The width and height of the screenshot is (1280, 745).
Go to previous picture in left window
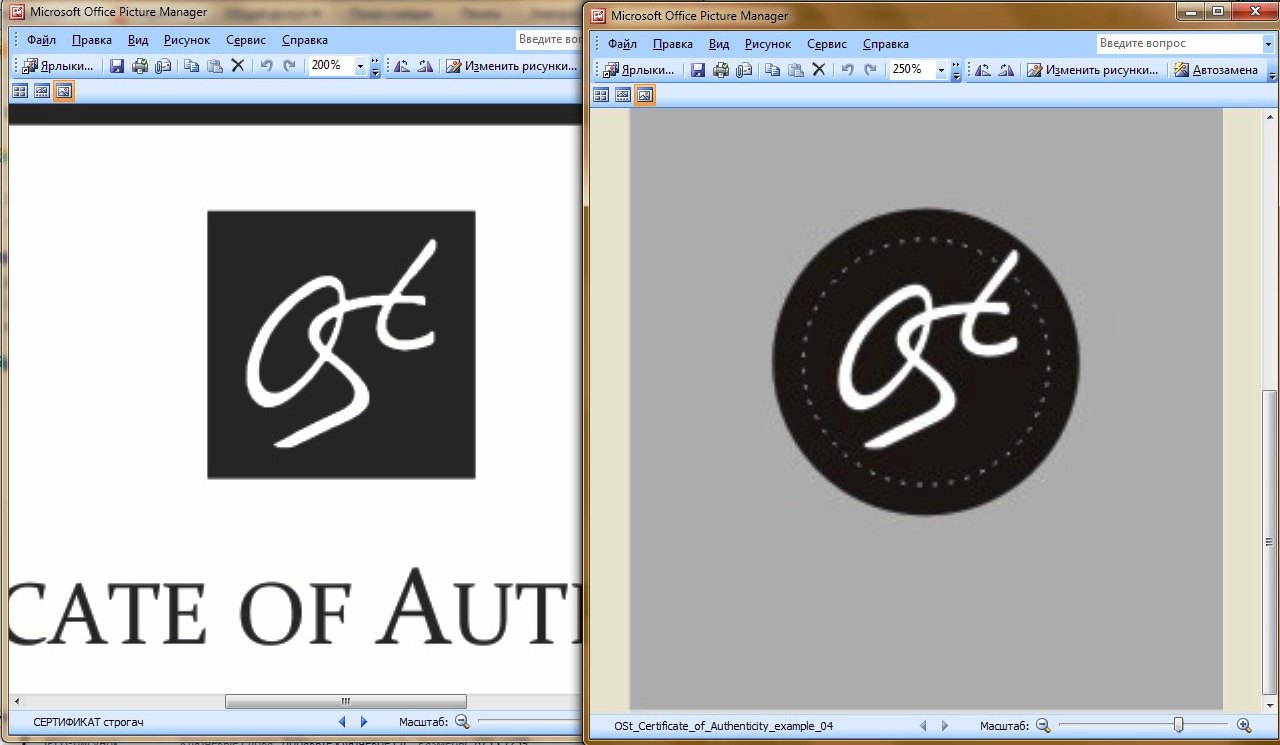coord(341,721)
